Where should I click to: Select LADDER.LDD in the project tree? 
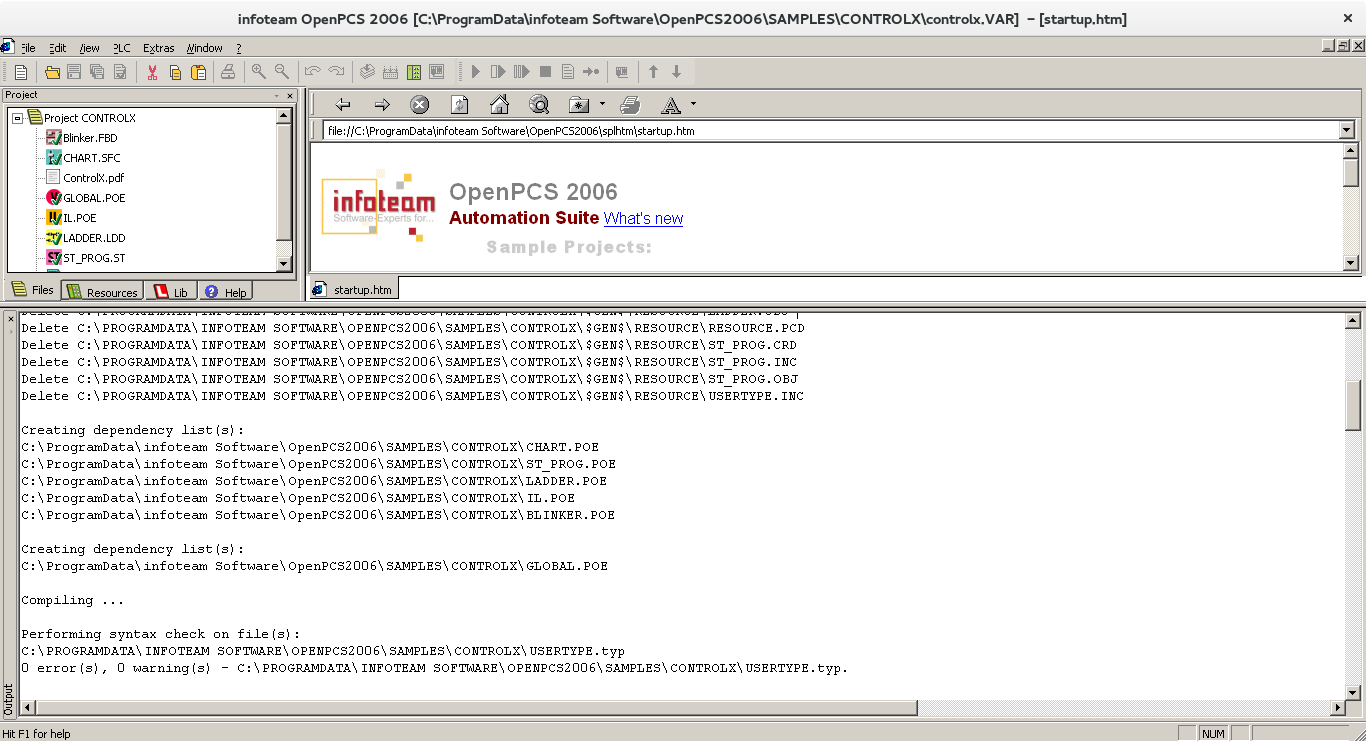click(x=94, y=238)
